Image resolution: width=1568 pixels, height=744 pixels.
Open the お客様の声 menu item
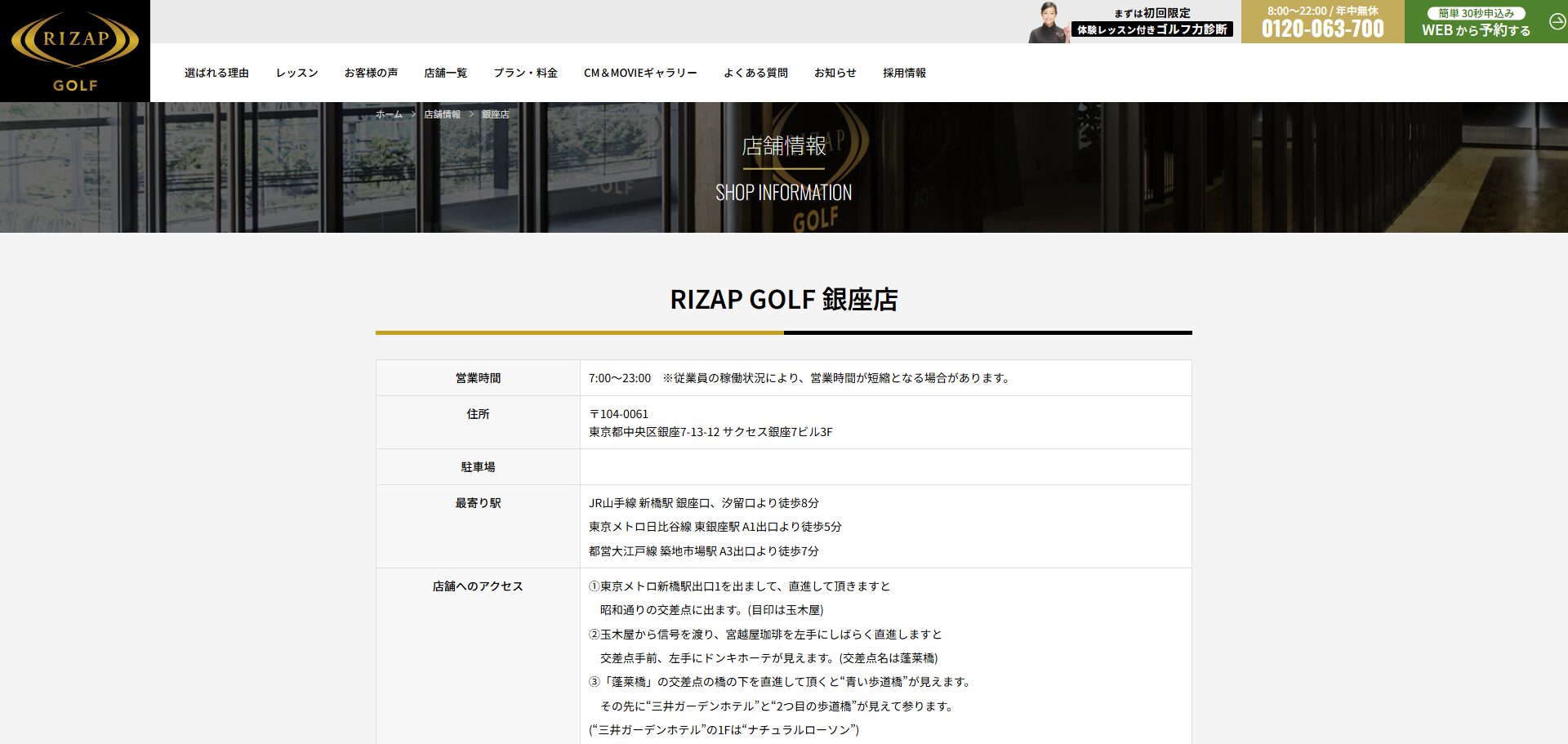coord(371,73)
